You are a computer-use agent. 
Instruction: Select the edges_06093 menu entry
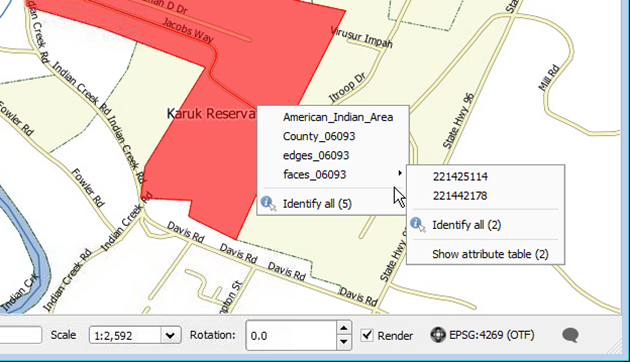pyautogui.click(x=316, y=155)
